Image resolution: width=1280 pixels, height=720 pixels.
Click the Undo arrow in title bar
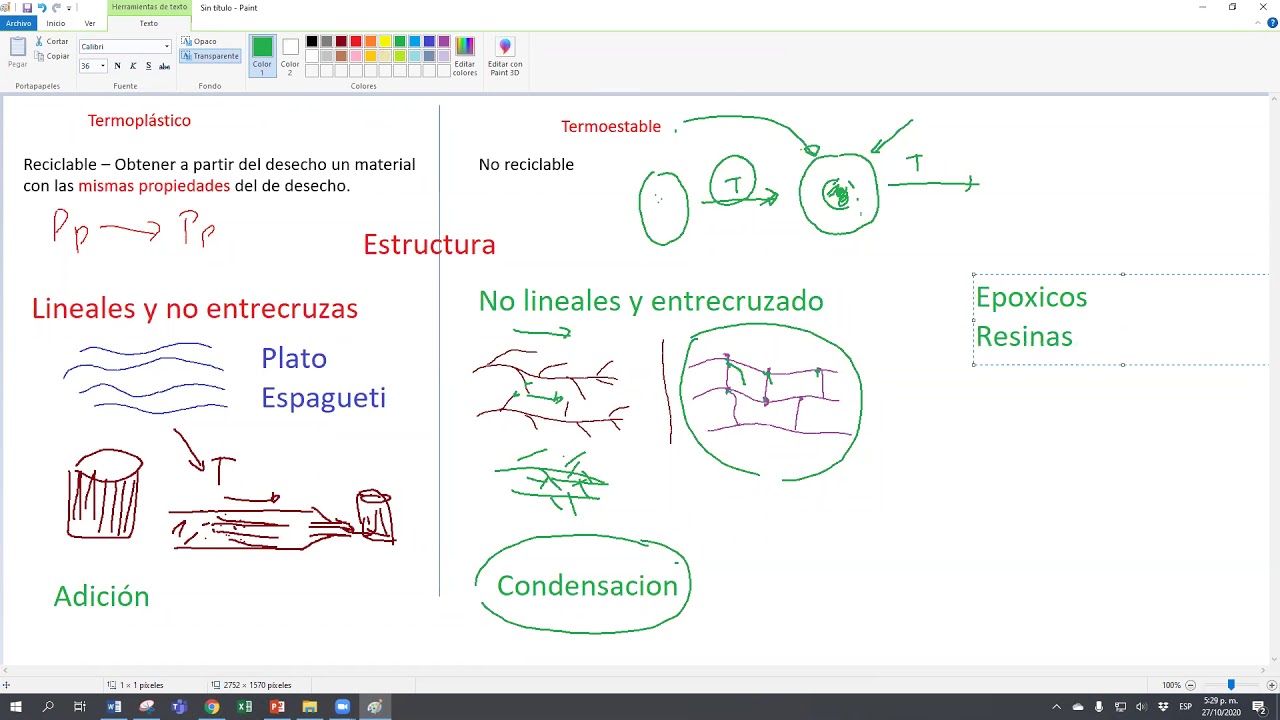(x=42, y=7)
